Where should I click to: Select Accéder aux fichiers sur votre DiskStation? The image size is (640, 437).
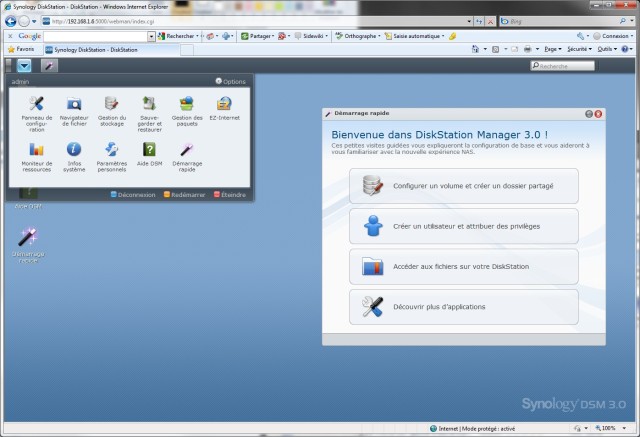pyautogui.click(x=464, y=266)
